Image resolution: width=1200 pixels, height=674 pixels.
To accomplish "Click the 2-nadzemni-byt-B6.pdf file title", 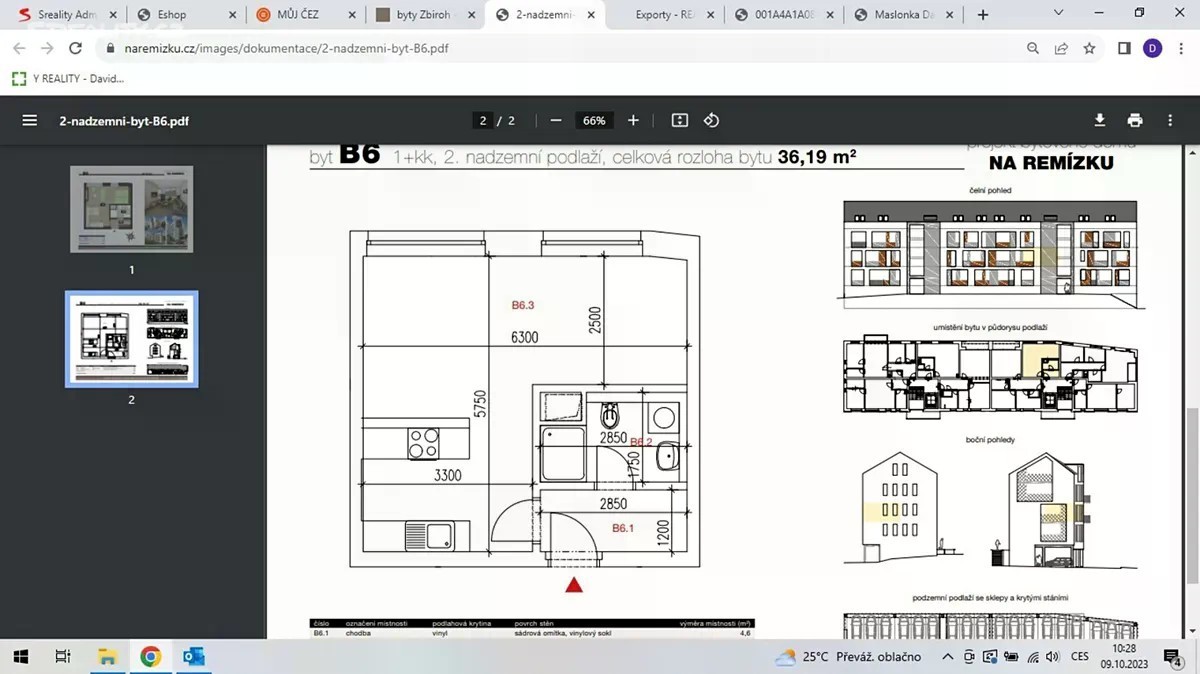I will pyautogui.click(x=124, y=121).
